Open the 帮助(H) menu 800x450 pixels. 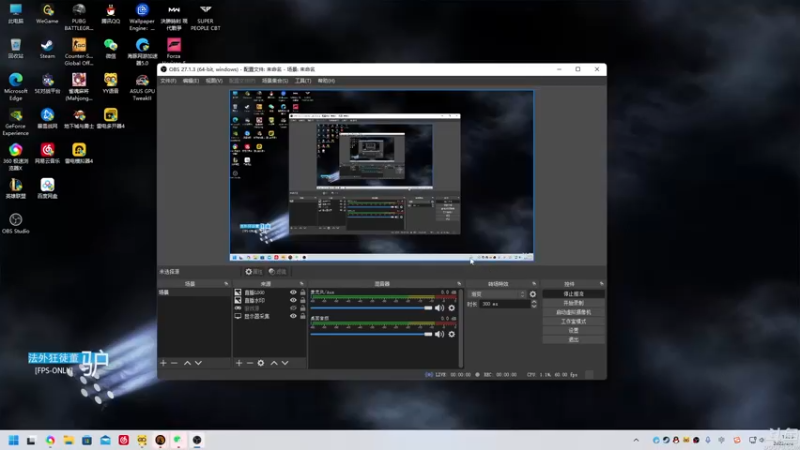tap(326, 81)
